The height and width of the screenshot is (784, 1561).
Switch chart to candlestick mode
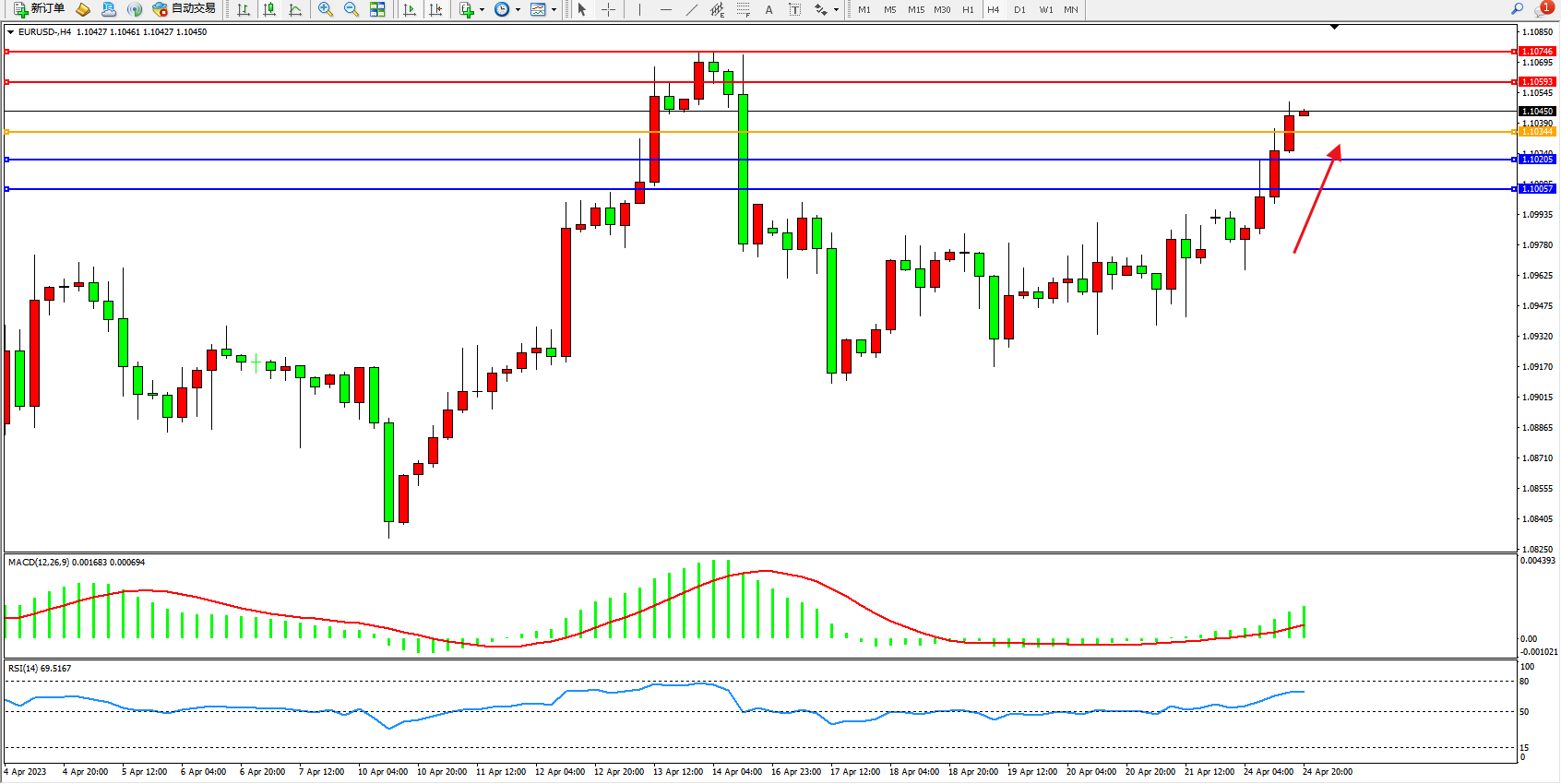pyautogui.click(x=269, y=9)
